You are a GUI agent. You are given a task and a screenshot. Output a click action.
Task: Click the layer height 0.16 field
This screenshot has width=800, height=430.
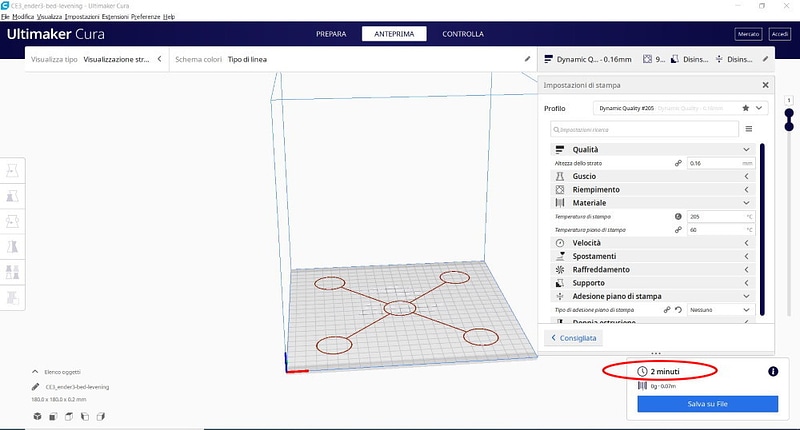tap(720, 163)
